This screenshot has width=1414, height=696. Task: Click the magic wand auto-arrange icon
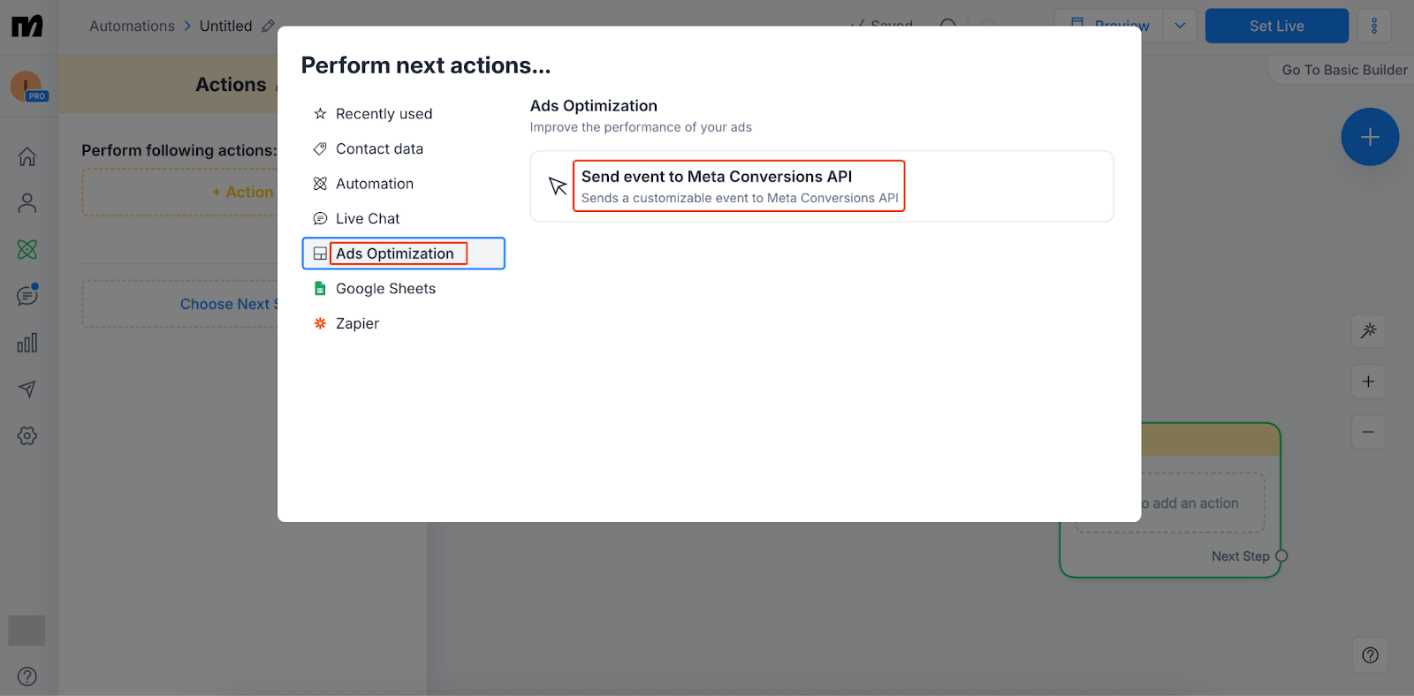pos(1368,331)
